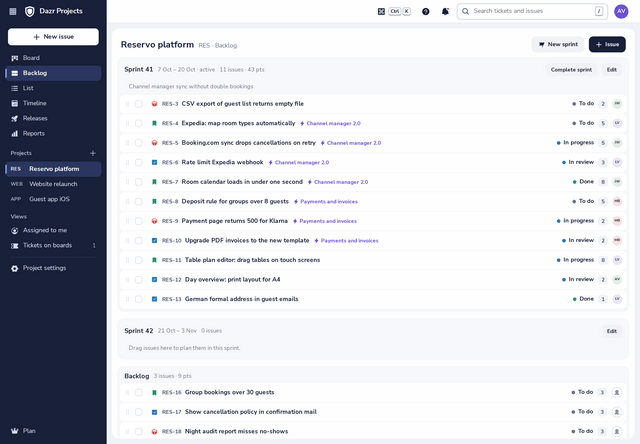
Task: Click assignee avatar on RES-10 row
Action: pyautogui.click(x=617, y=240)
